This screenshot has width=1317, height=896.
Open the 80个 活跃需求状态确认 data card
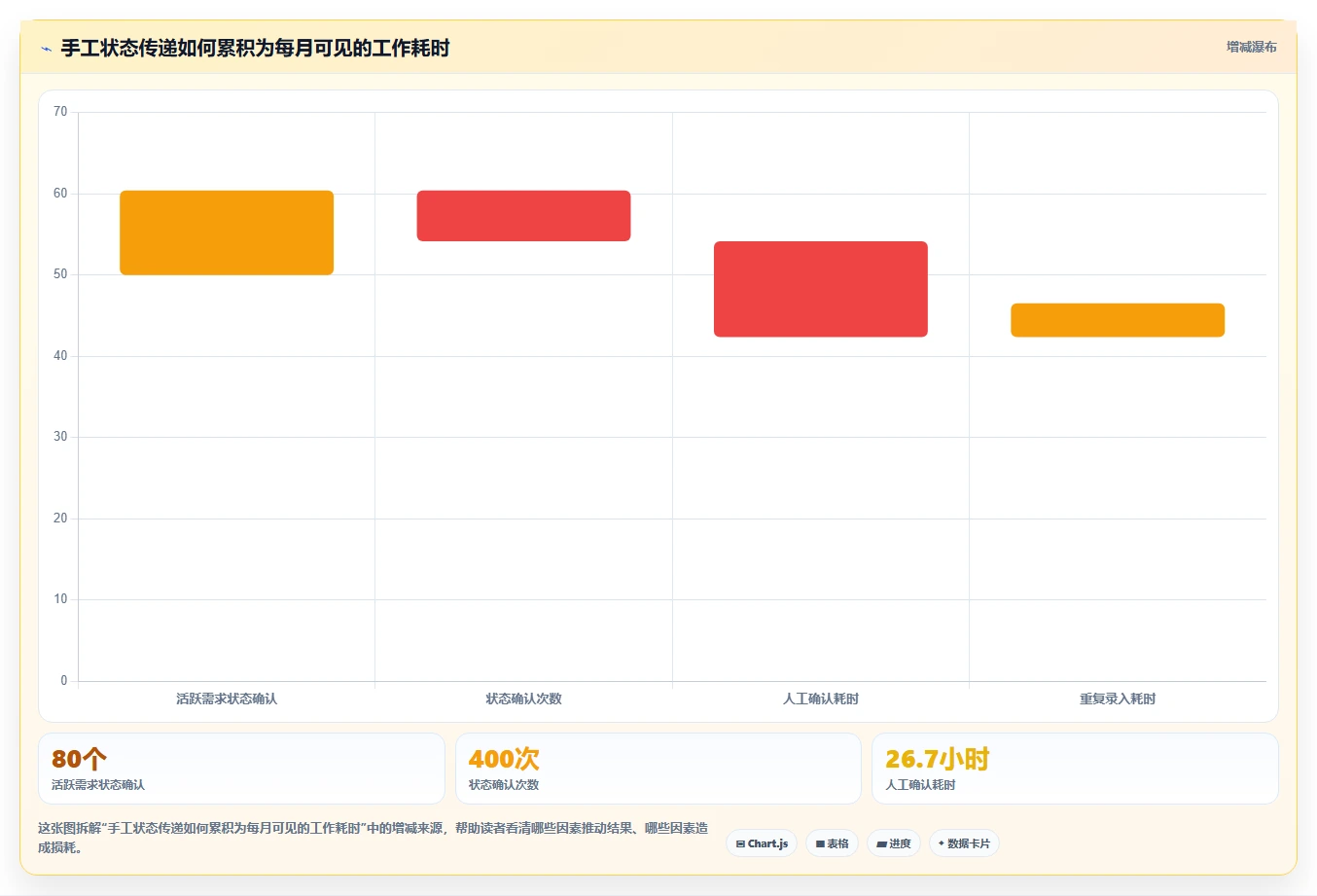(241, 769)
